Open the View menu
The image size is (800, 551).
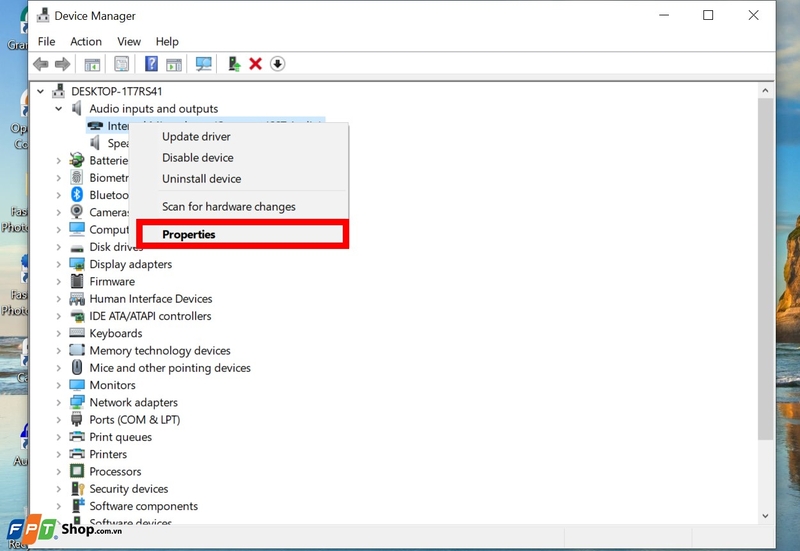point(129,41)
